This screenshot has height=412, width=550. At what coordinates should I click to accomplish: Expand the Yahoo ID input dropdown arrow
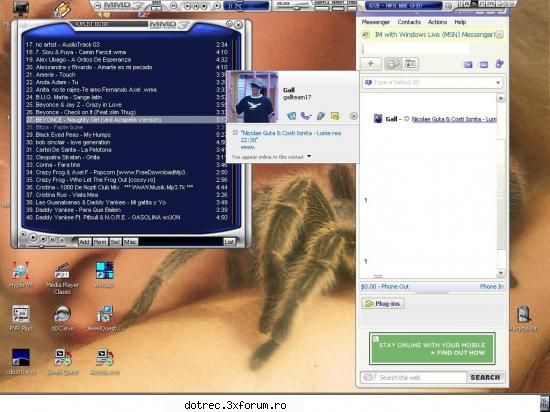(498, 83)
